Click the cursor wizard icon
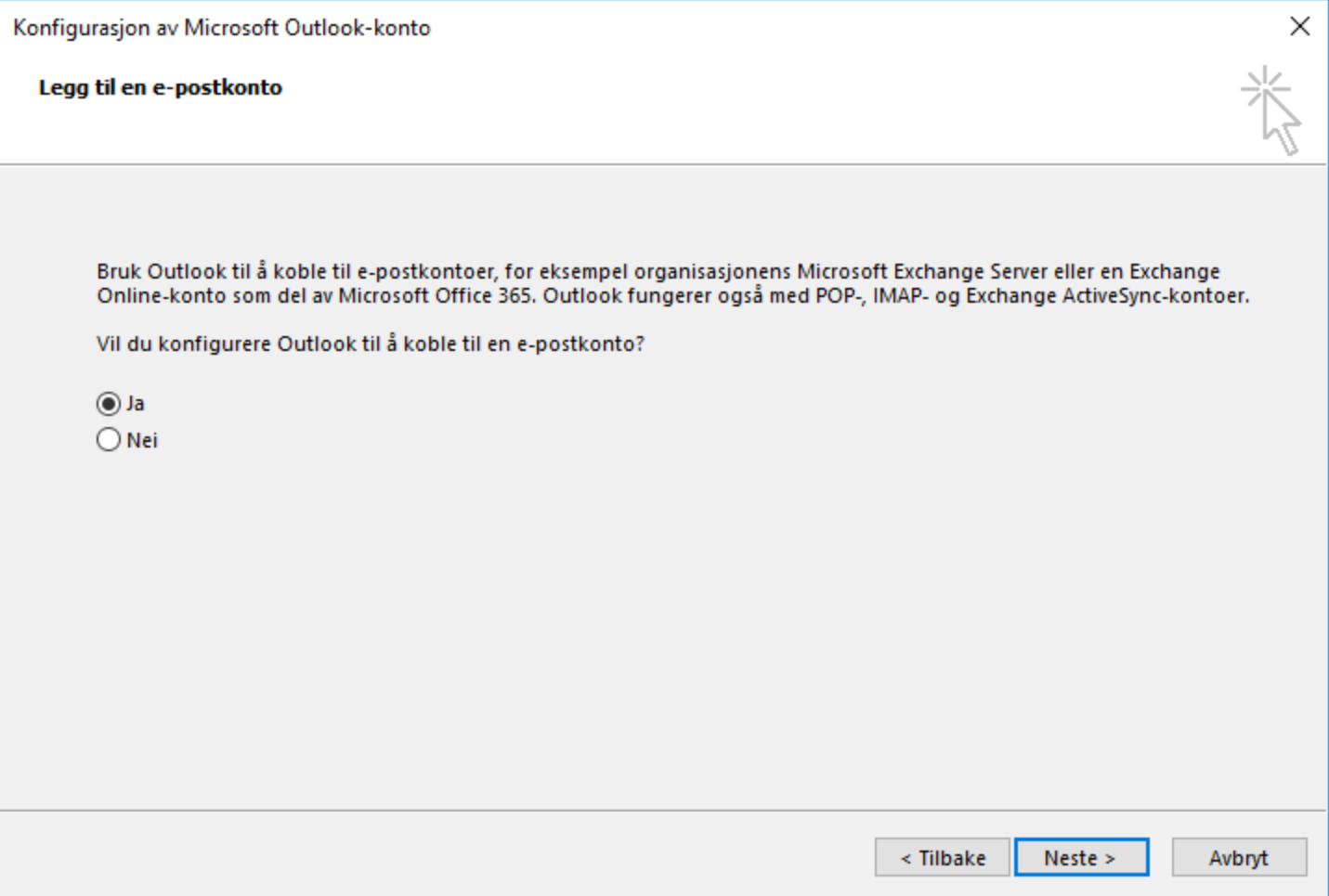The height and width of the screenshot is (896, 1329). tap(1271, 110)
